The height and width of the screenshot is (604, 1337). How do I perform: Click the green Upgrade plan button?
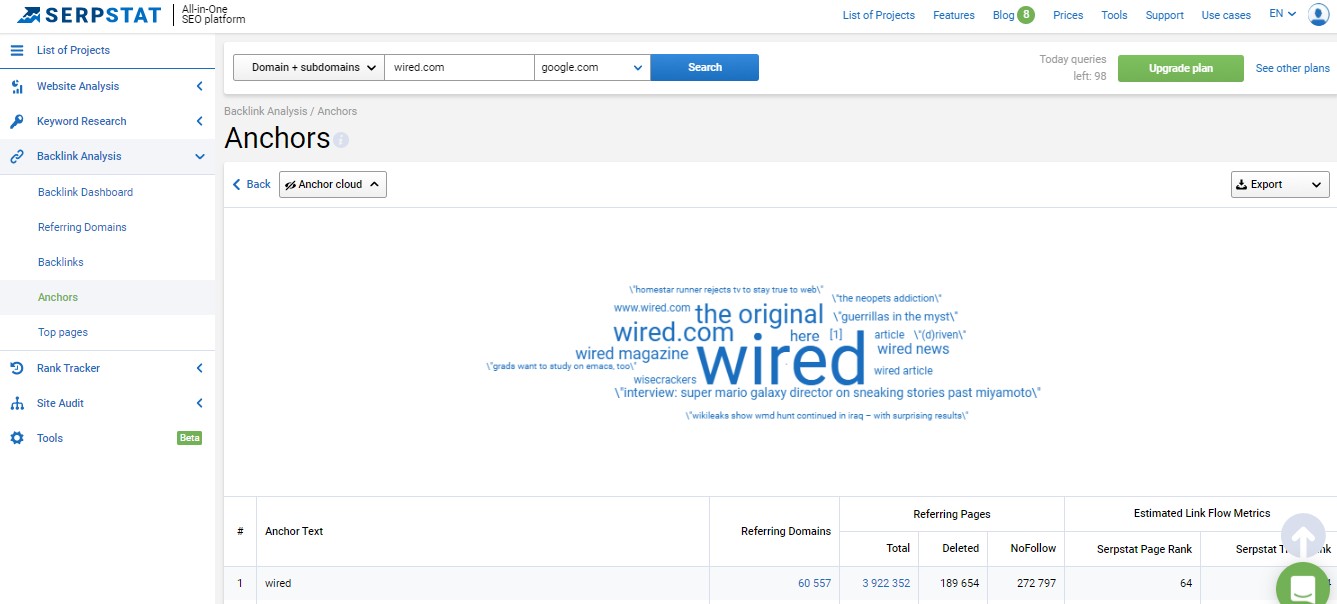(1181, 68)
